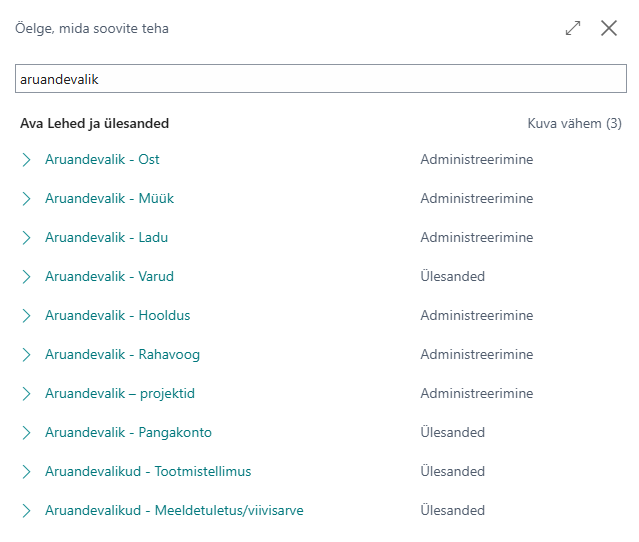Open Aruandevalik – projektid page
Image resolution: width=639 pixels, height=542 pixels.
[120, 394]
